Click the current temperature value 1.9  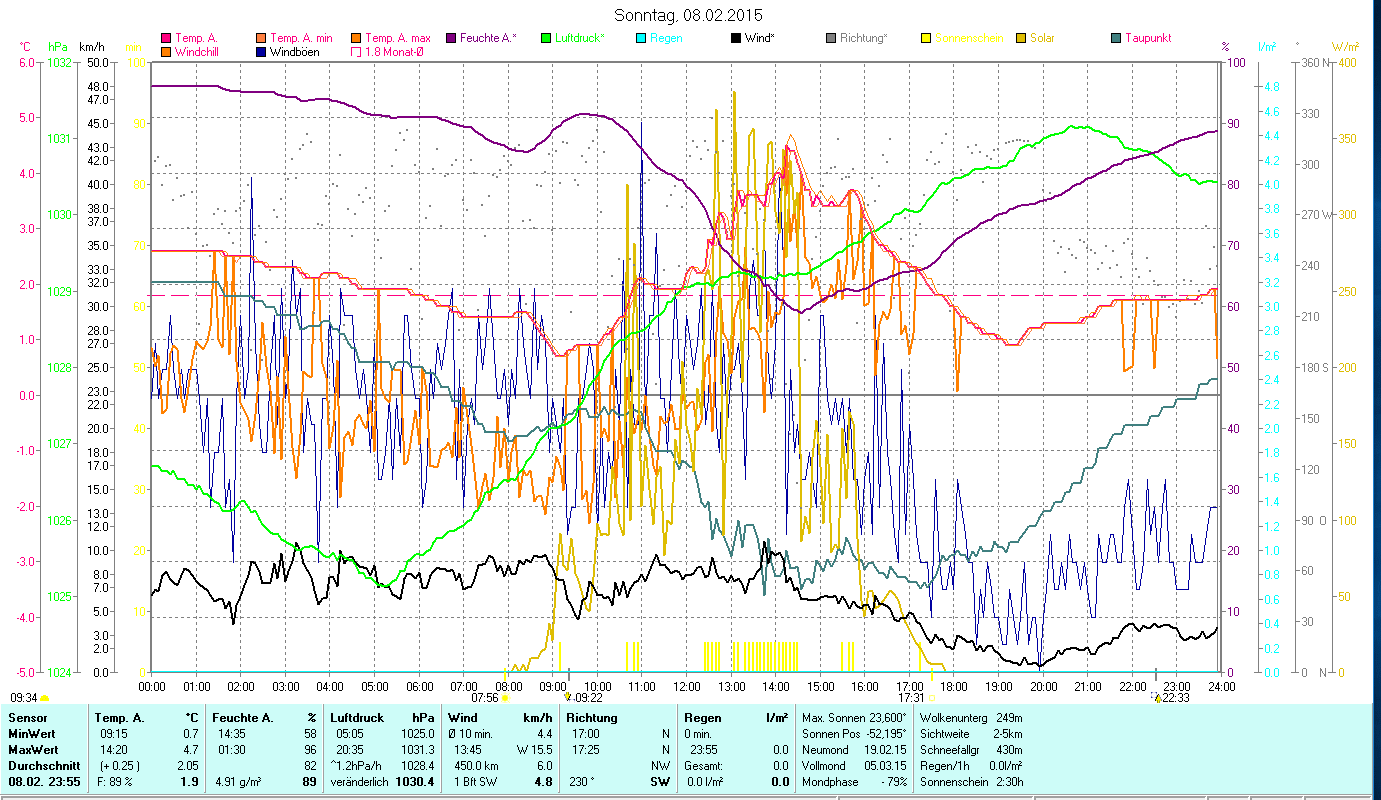pos(189,782)
